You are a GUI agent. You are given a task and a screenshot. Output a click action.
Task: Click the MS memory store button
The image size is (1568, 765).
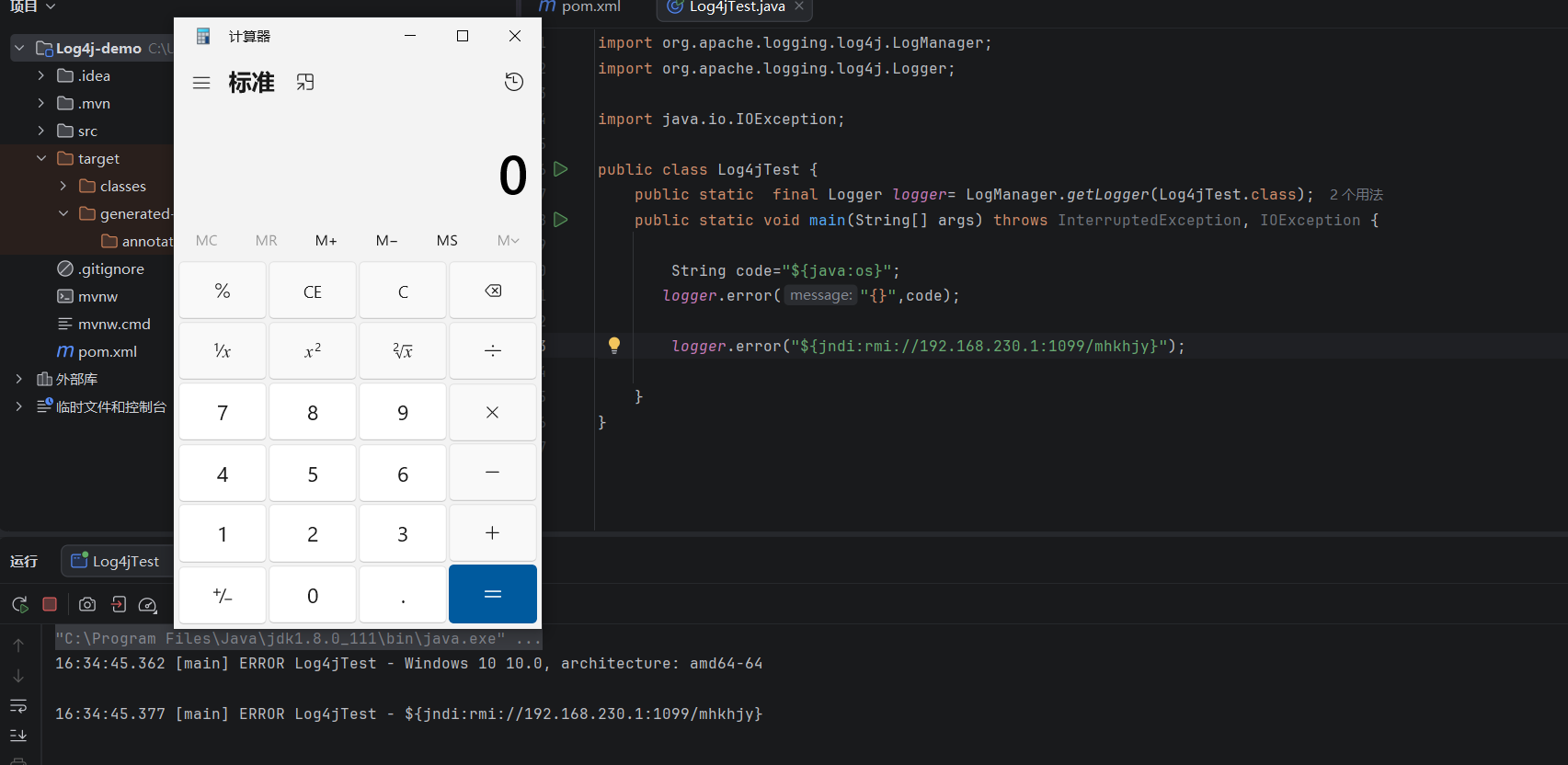(x=447, y=240)
